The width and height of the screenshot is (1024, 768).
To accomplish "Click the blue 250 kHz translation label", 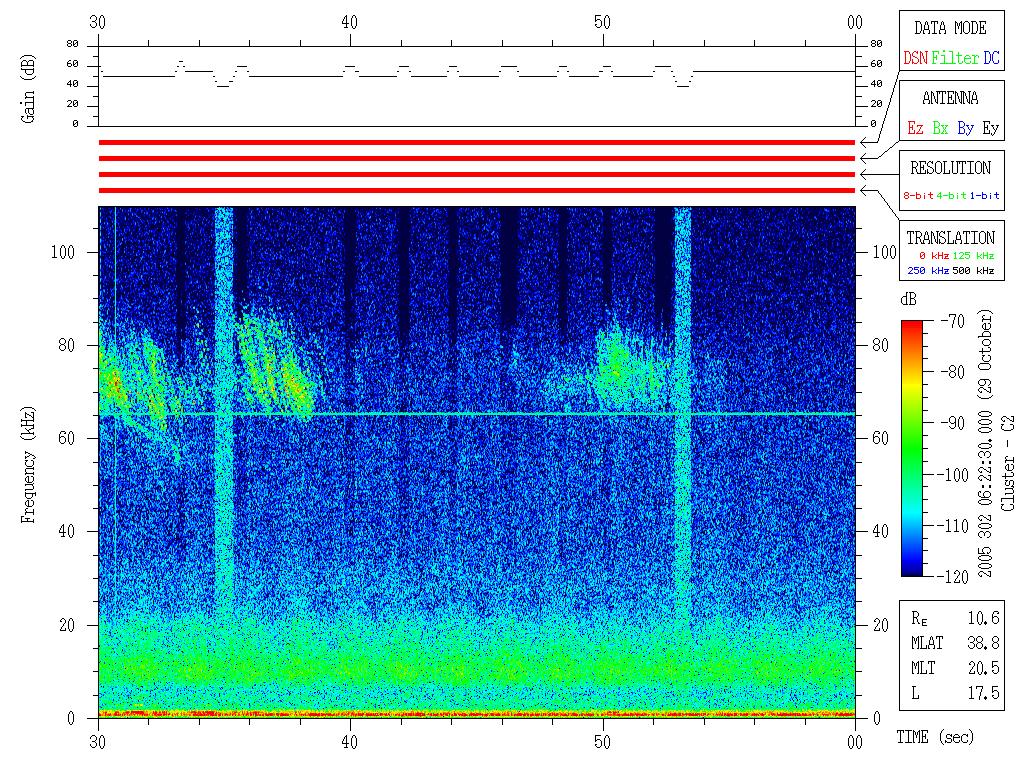I will click(928, 270).
